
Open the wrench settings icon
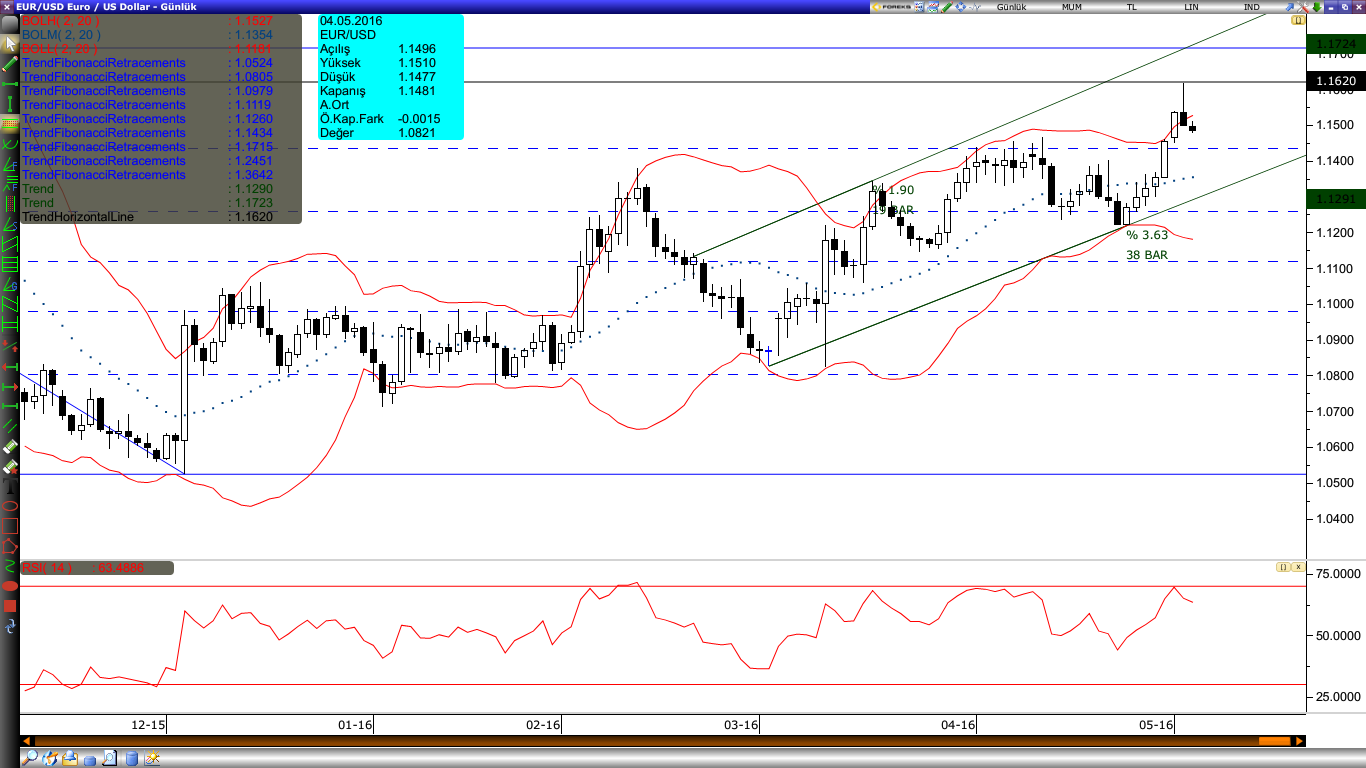(x=1303, y=7)
